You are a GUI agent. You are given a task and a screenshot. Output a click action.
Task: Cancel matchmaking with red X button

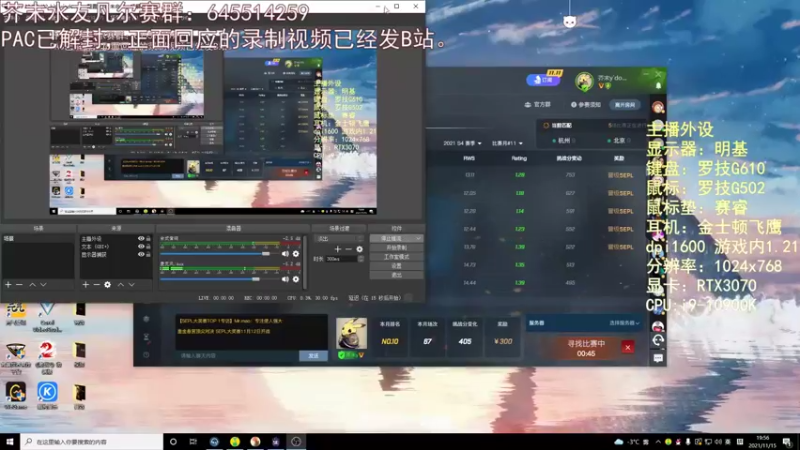628,347
